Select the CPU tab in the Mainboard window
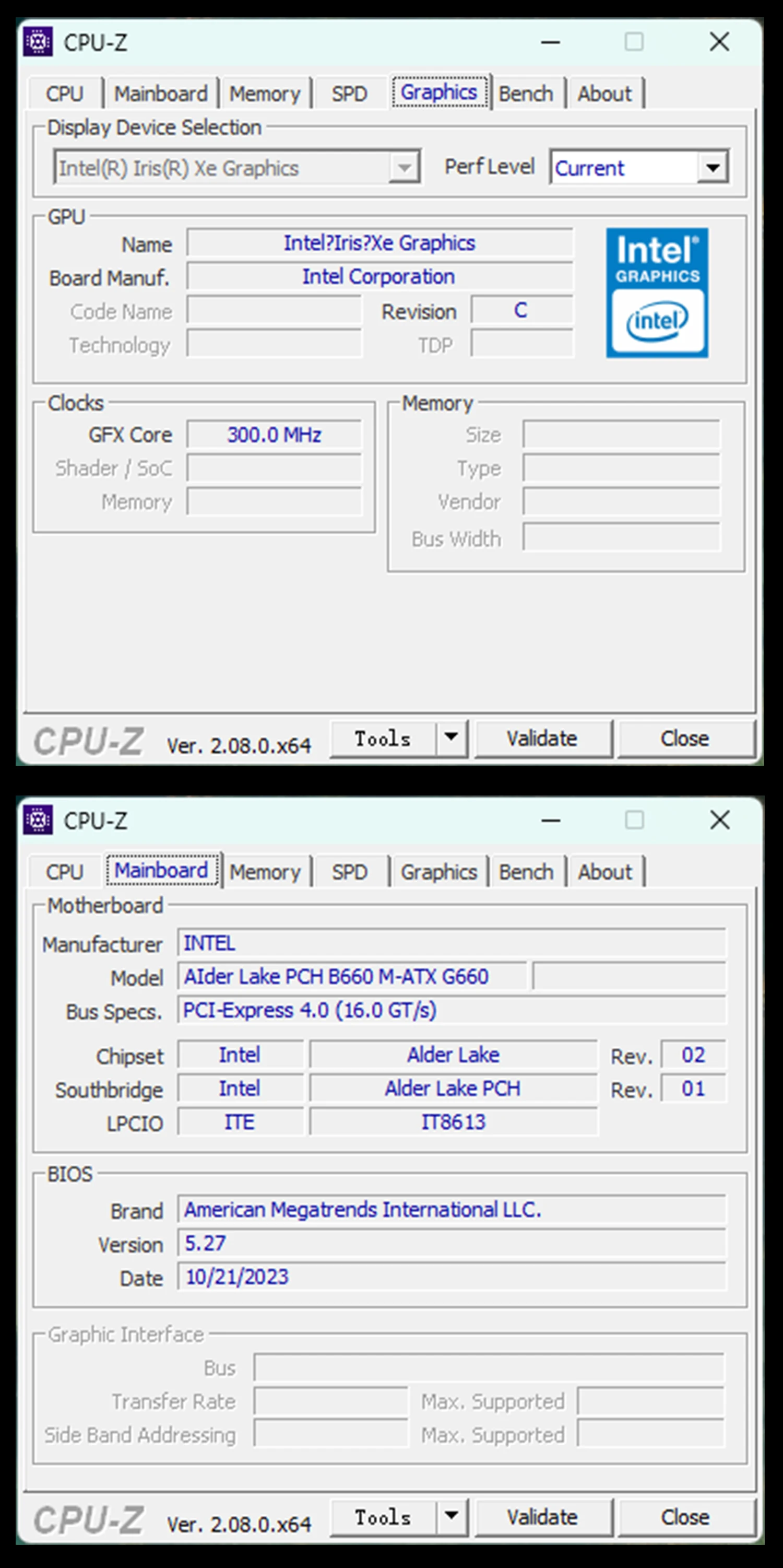 coord(65,872)
